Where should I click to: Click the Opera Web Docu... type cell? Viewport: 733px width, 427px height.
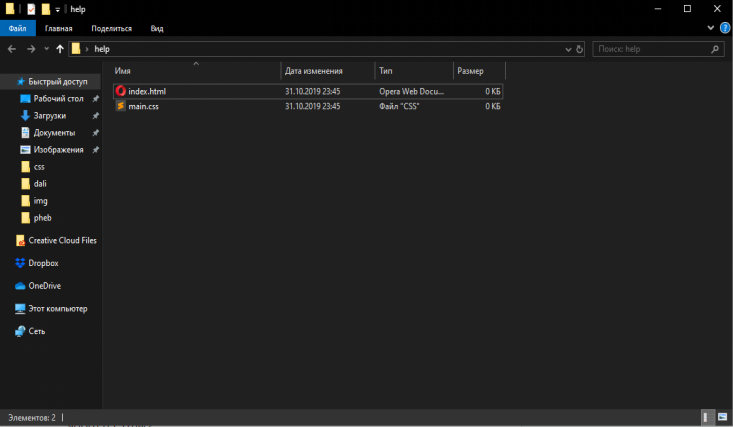point(411,91)
